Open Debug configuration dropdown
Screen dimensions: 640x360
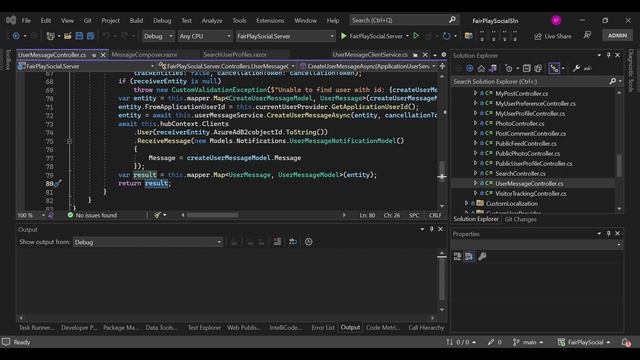coord(158,36)
